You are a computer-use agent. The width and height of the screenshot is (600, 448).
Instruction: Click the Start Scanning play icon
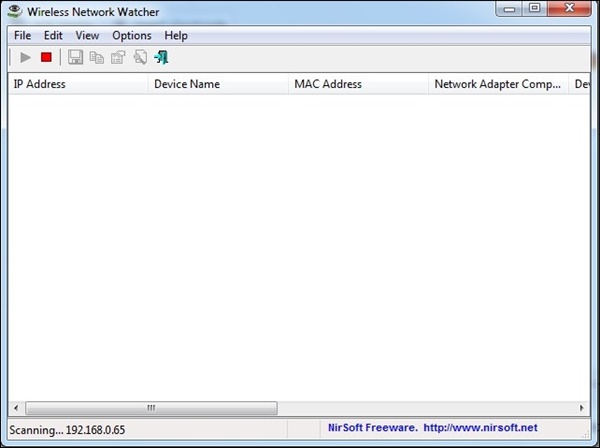tap(26, 58)
